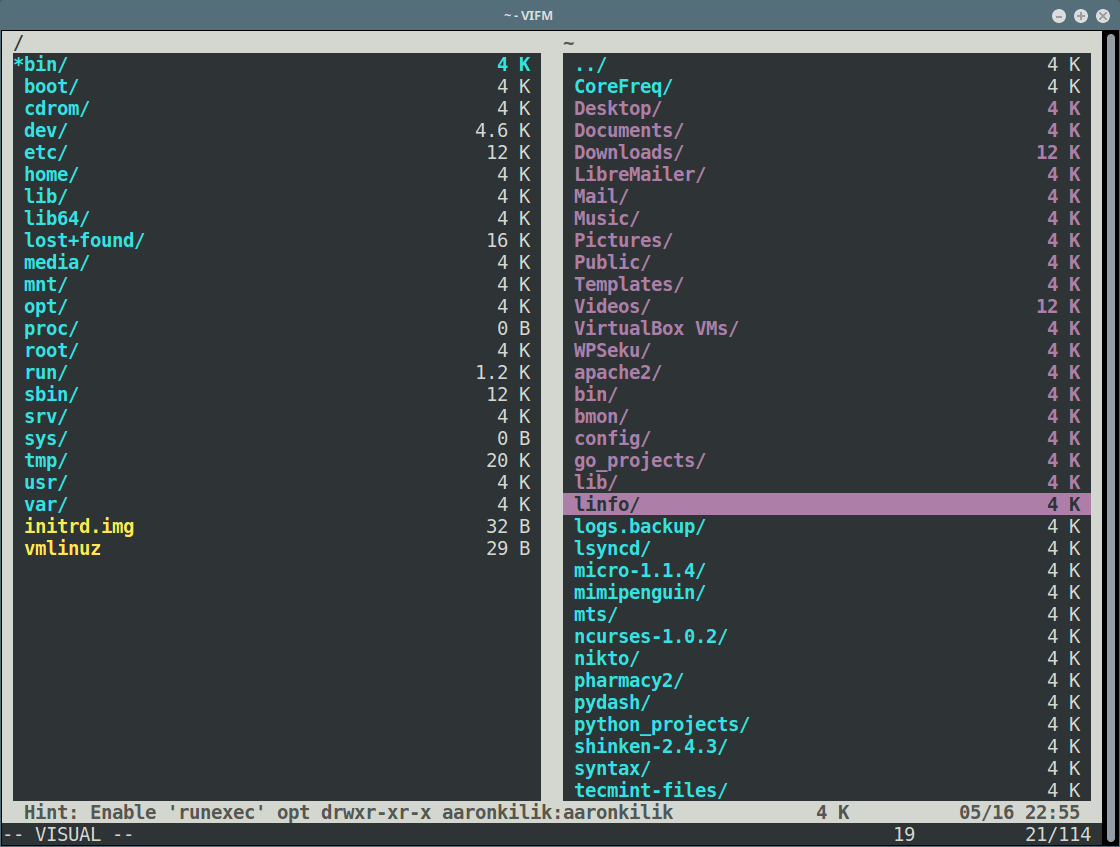Click the terminal window scrollbar

click(1111, 437)
